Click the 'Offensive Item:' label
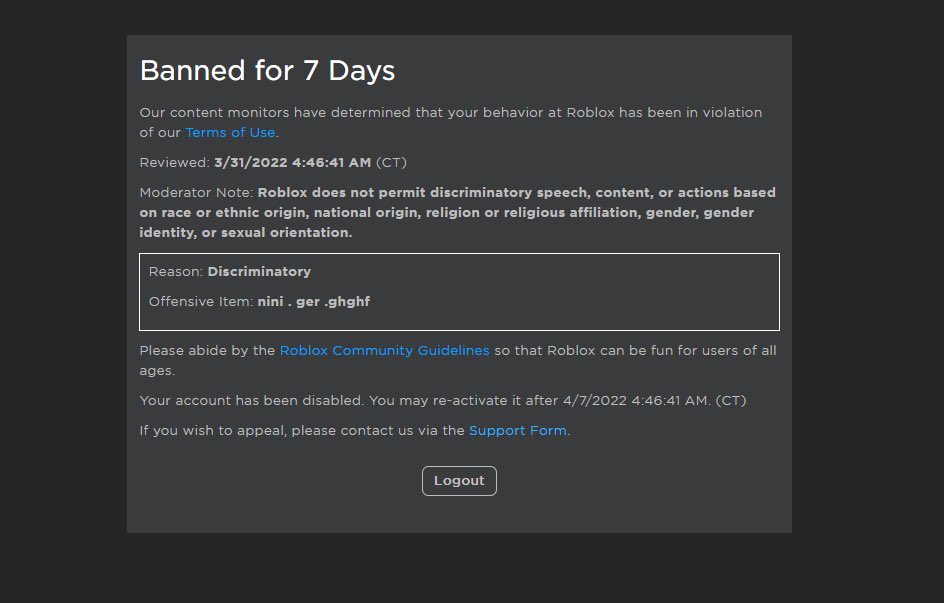Screen dimensions: 944x603 point(201,302)
